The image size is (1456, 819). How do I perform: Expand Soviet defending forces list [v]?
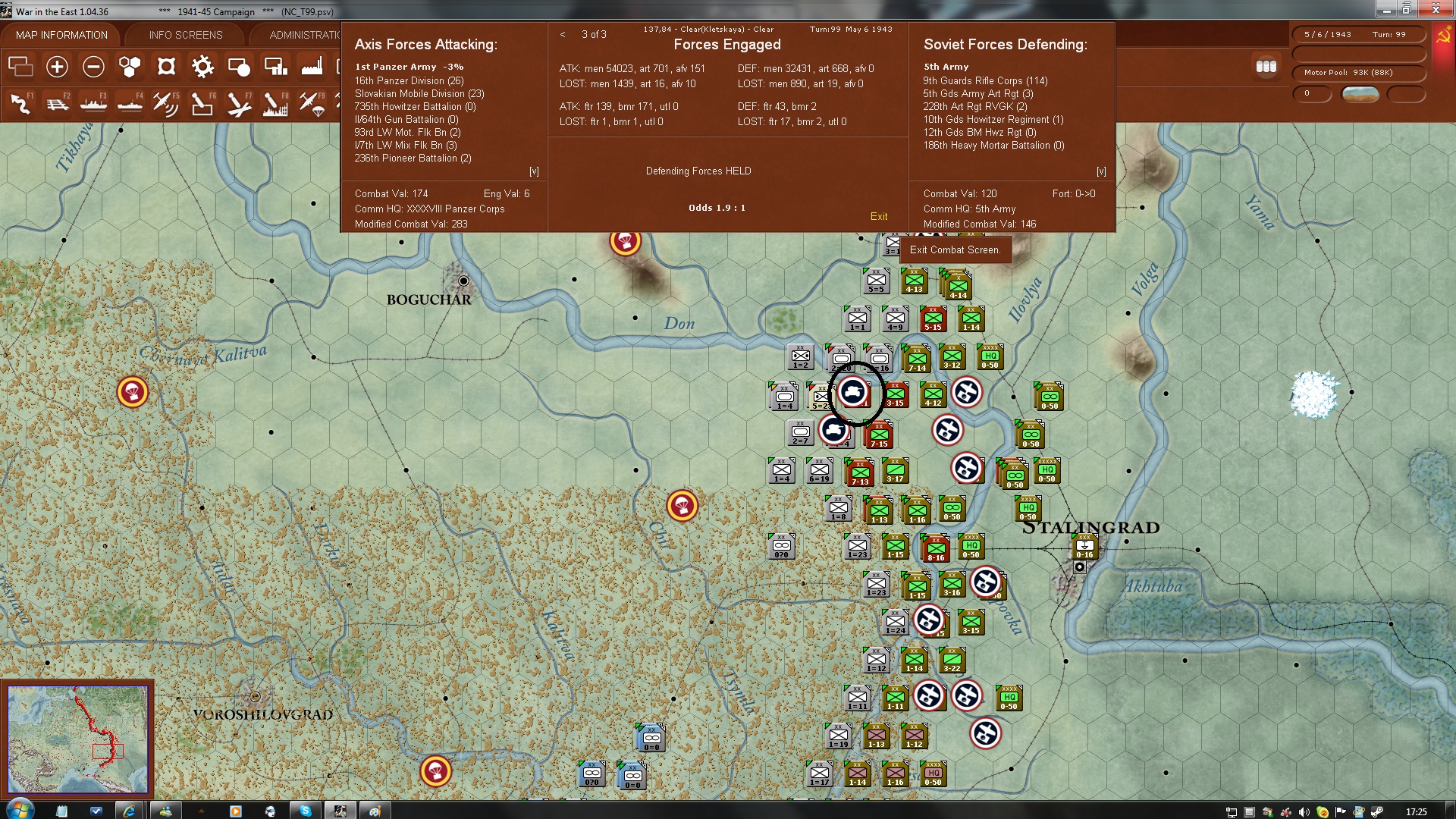[x=1101, y=171]
